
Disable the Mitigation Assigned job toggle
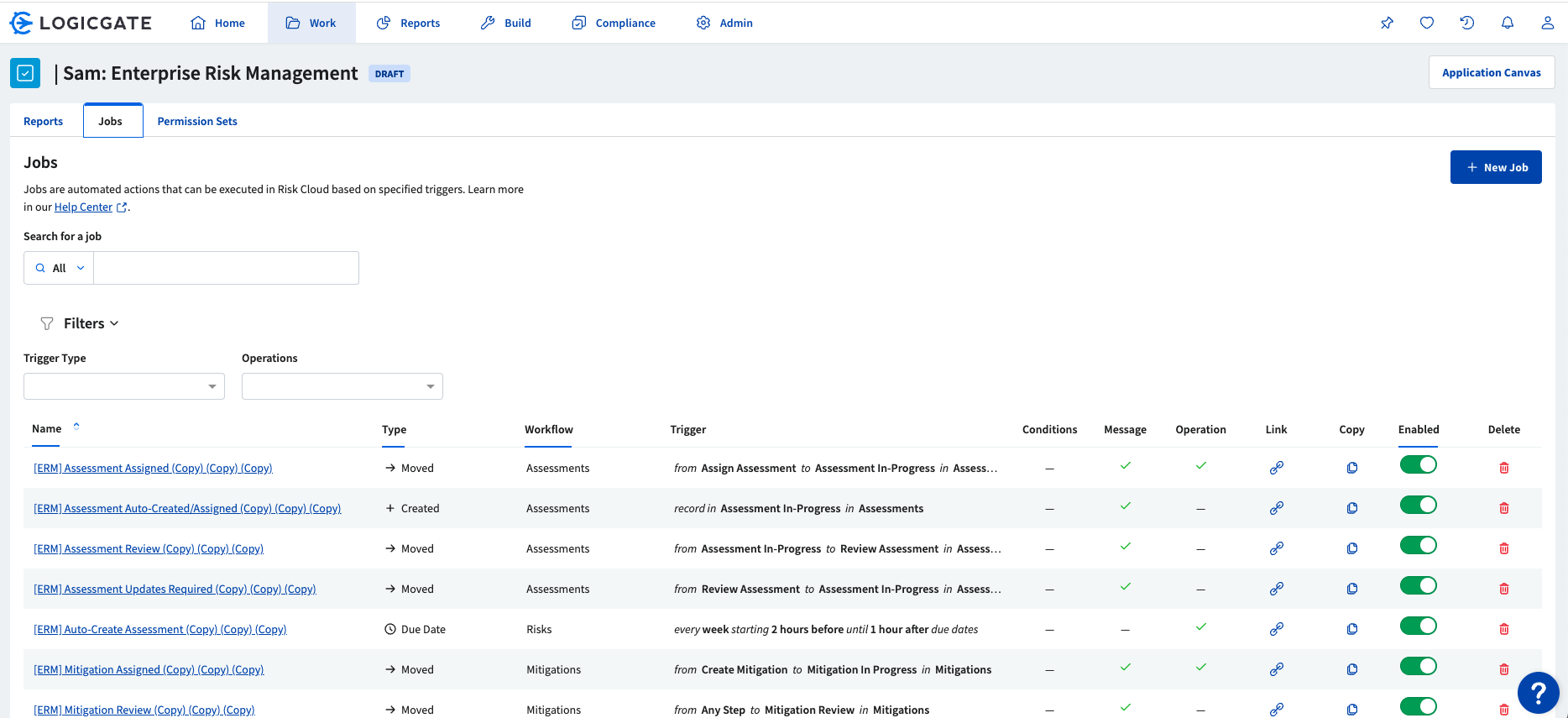pos(1419,666)
